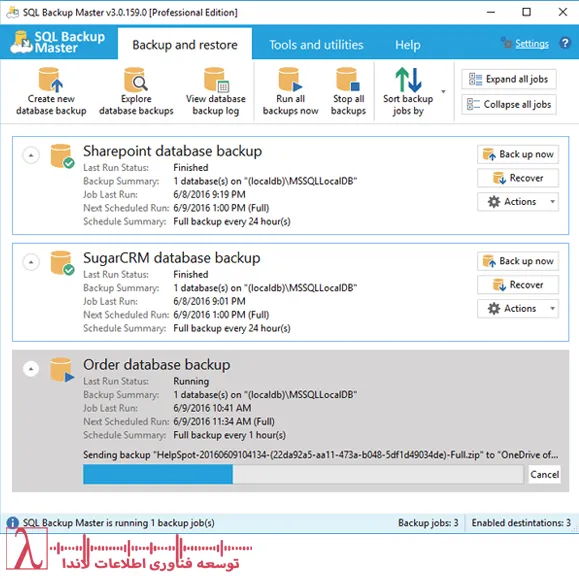
Task: Click 'Enabled destintations: 3' status entry
Action: (521, 523)
